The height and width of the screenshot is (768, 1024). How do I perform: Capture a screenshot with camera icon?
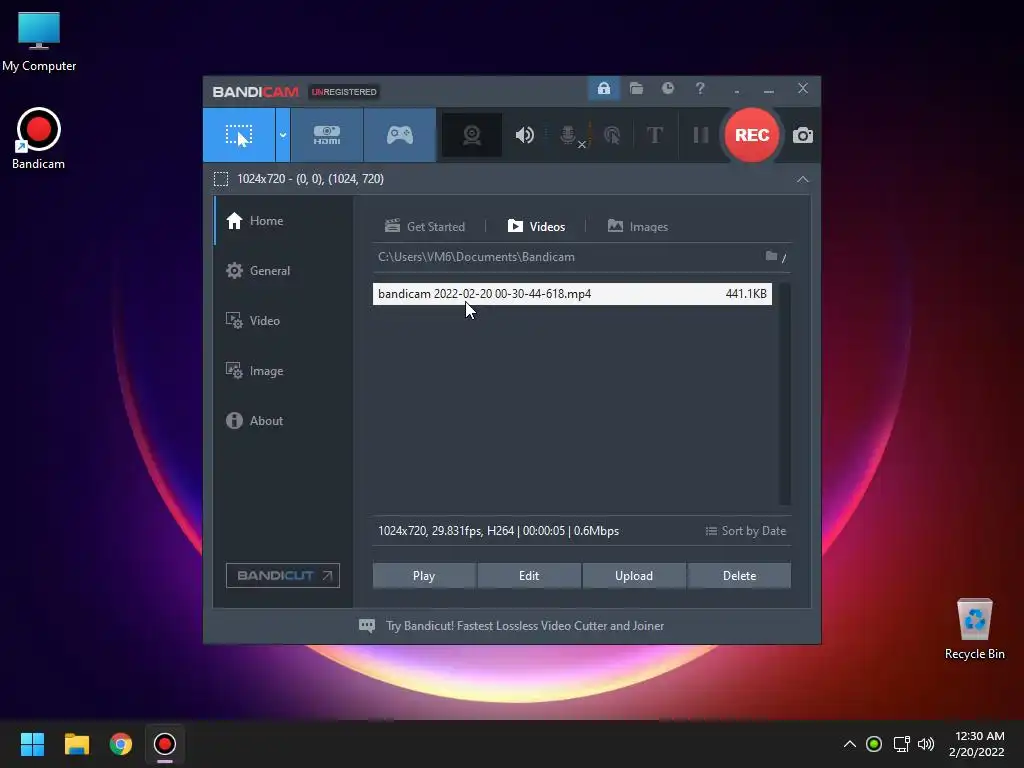coord(803,135)
